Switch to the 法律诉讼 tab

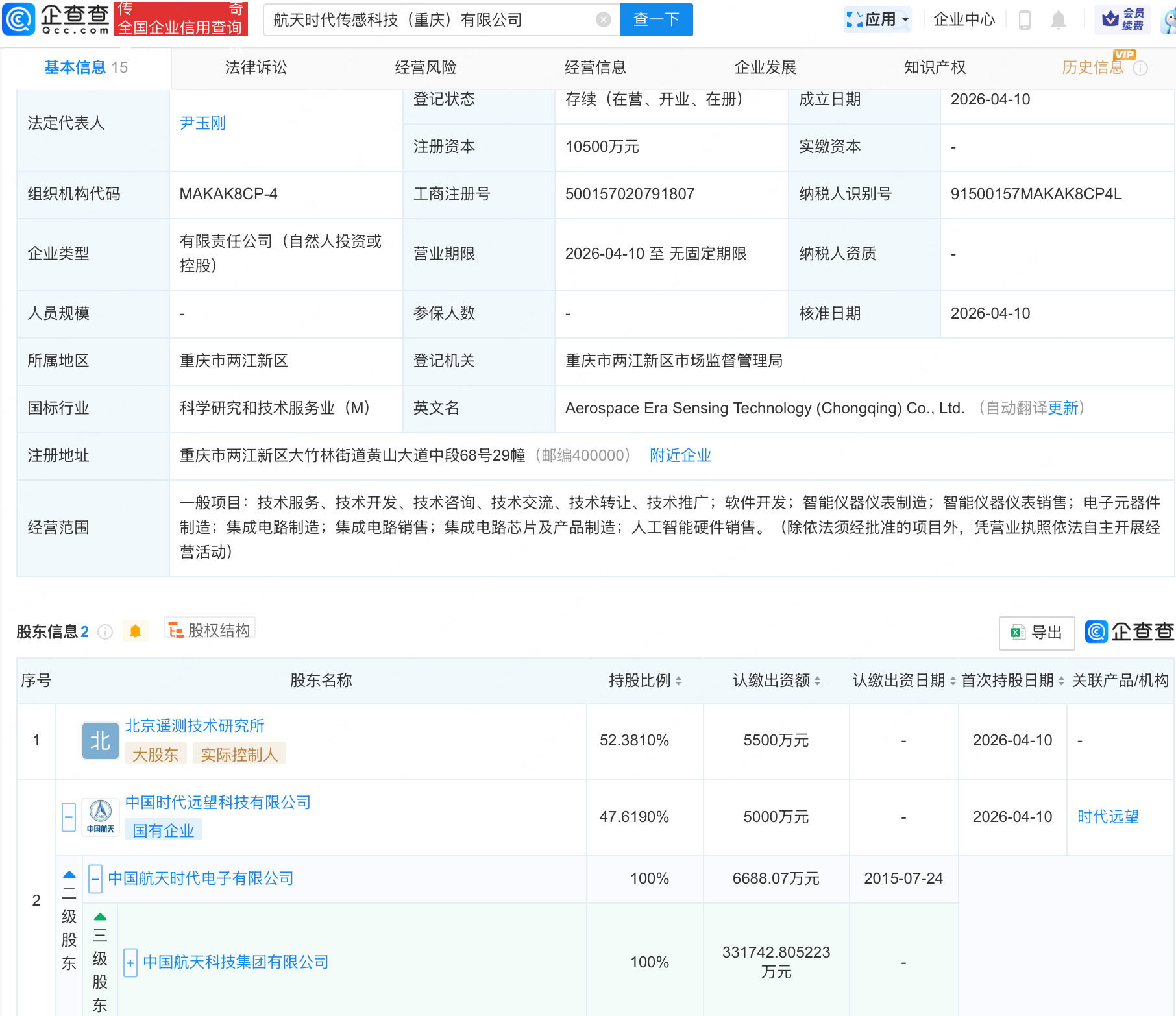256,67
